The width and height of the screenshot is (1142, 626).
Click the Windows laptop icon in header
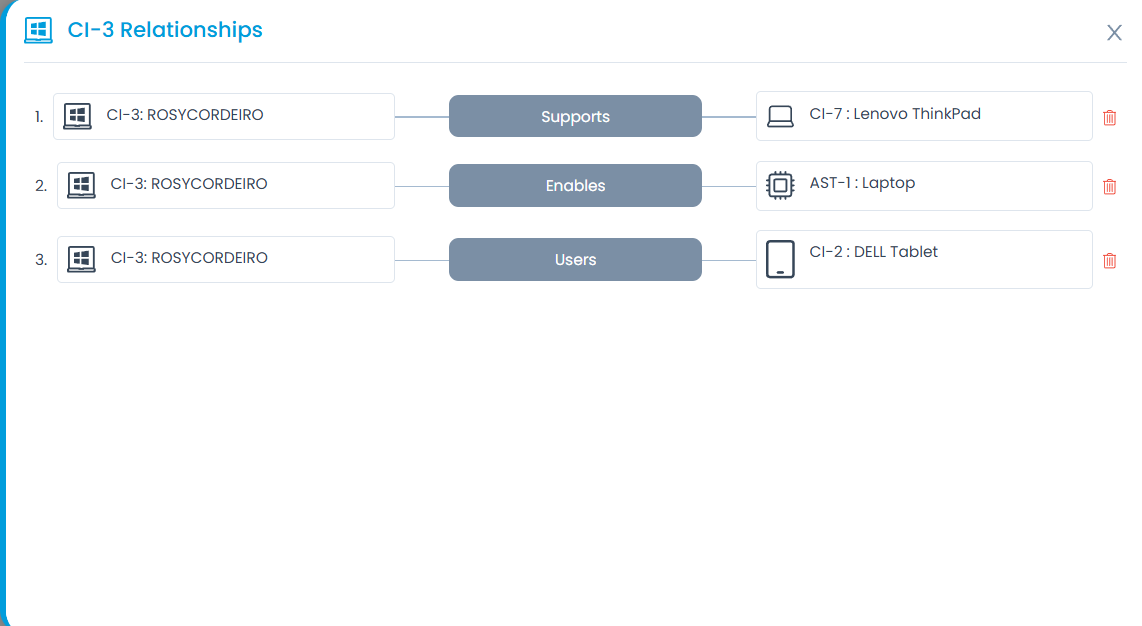(x=38, y=30)
